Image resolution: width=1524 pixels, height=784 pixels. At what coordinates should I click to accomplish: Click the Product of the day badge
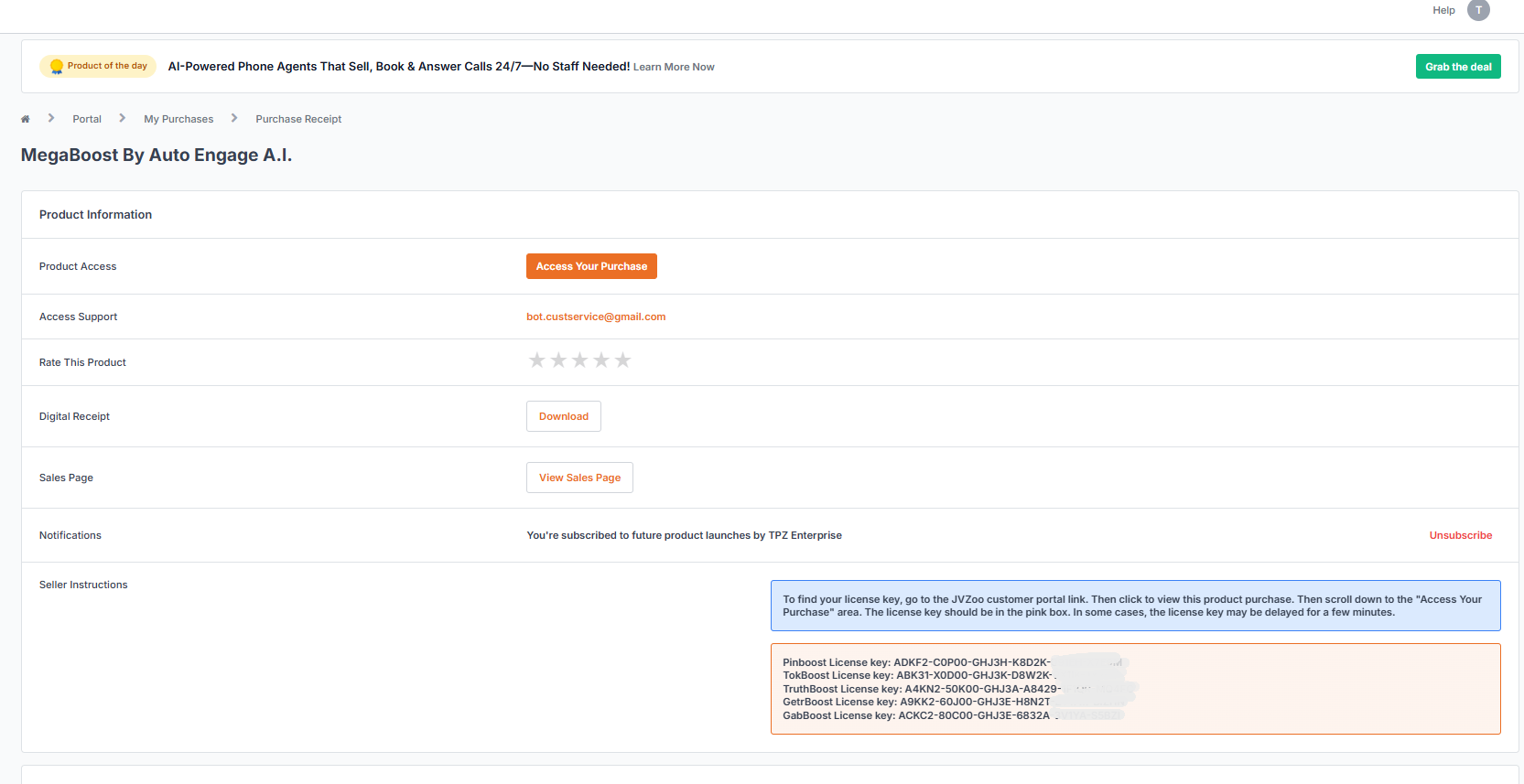[98, 66]
